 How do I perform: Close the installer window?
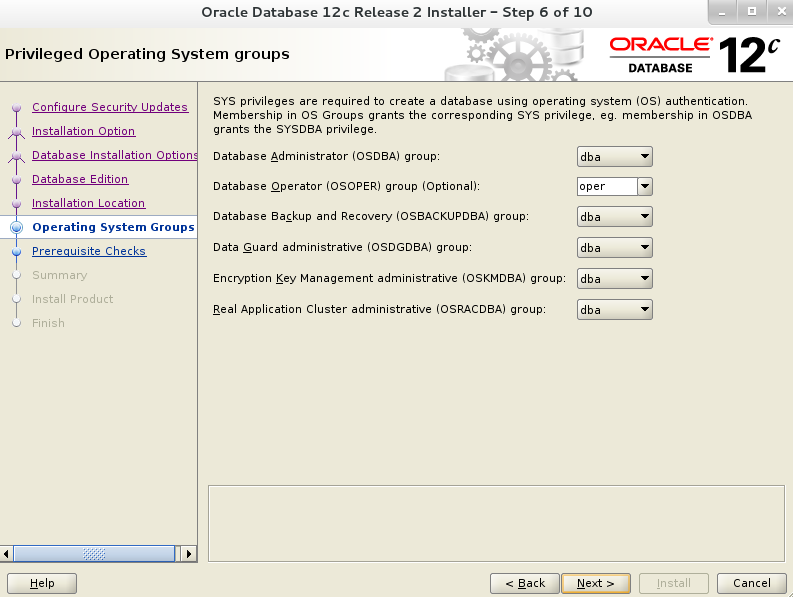click(781, 12)
